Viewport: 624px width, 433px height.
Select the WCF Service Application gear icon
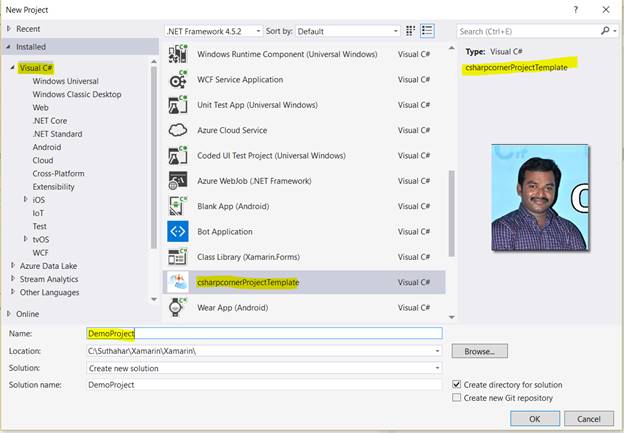tap(178, 80)
